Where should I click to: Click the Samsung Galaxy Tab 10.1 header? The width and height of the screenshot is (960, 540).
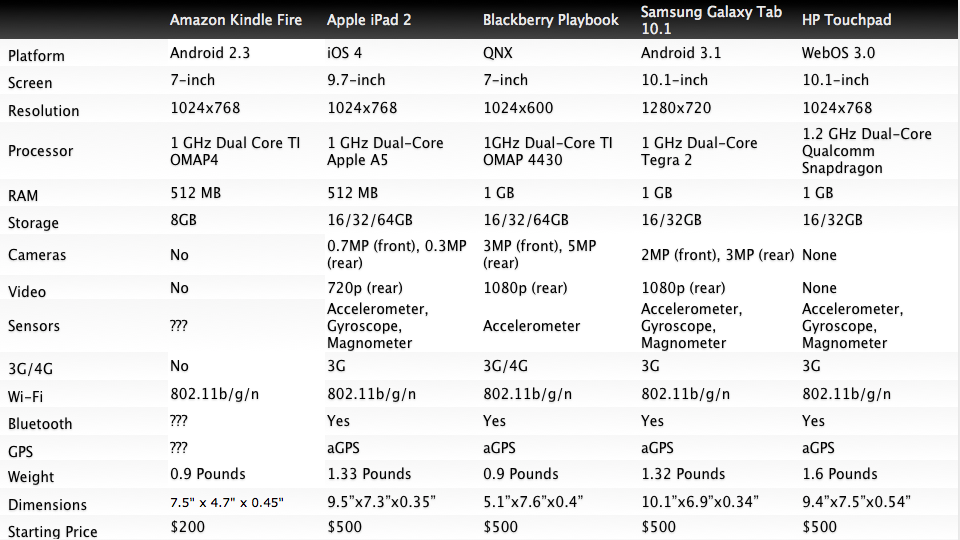(711, 20)
